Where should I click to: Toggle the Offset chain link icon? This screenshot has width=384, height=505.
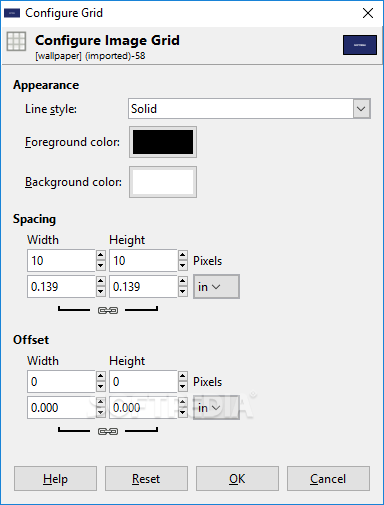click(x=108, y=431)
